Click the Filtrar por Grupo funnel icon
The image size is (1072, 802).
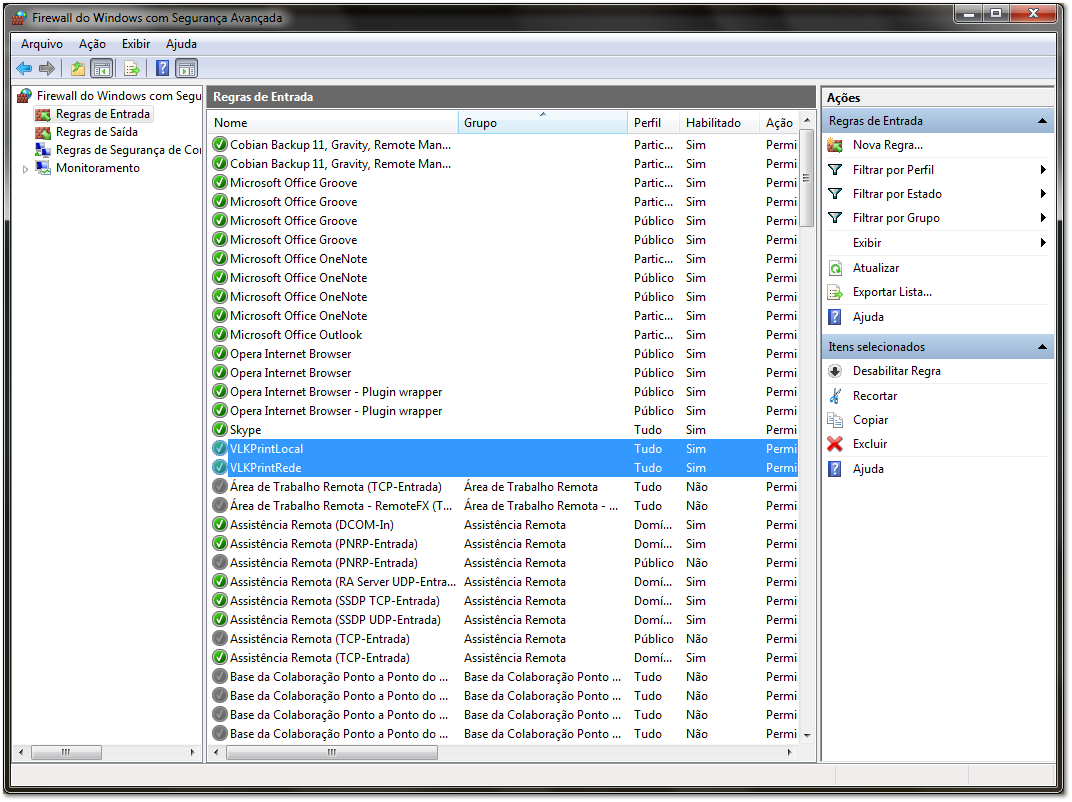[835, 218]
